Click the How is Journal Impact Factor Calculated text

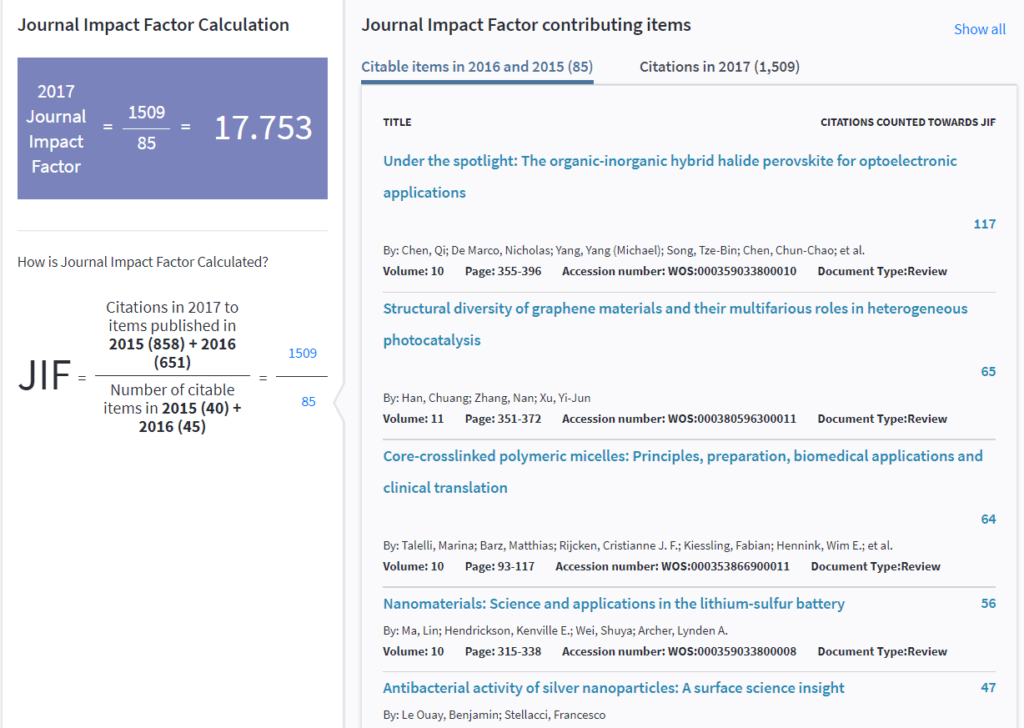(142, 262)
